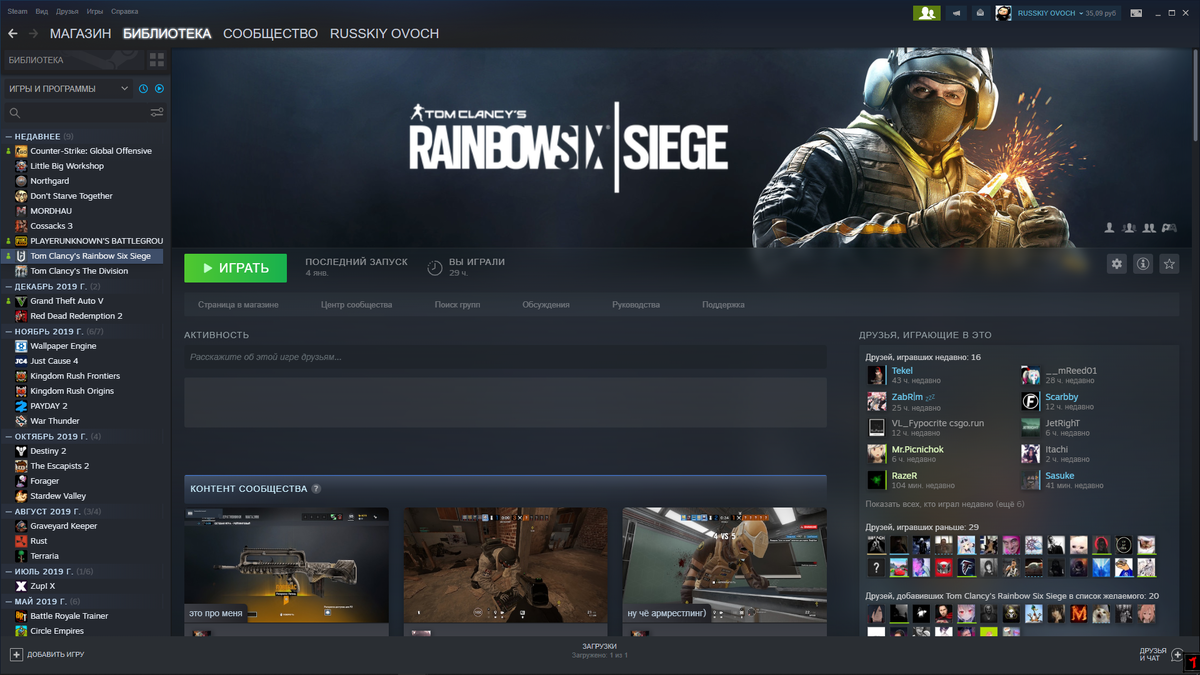Screen dimensions: 1200x675
Task: Open the Центр сообщества tab
Action: click(x=356, y=305)
